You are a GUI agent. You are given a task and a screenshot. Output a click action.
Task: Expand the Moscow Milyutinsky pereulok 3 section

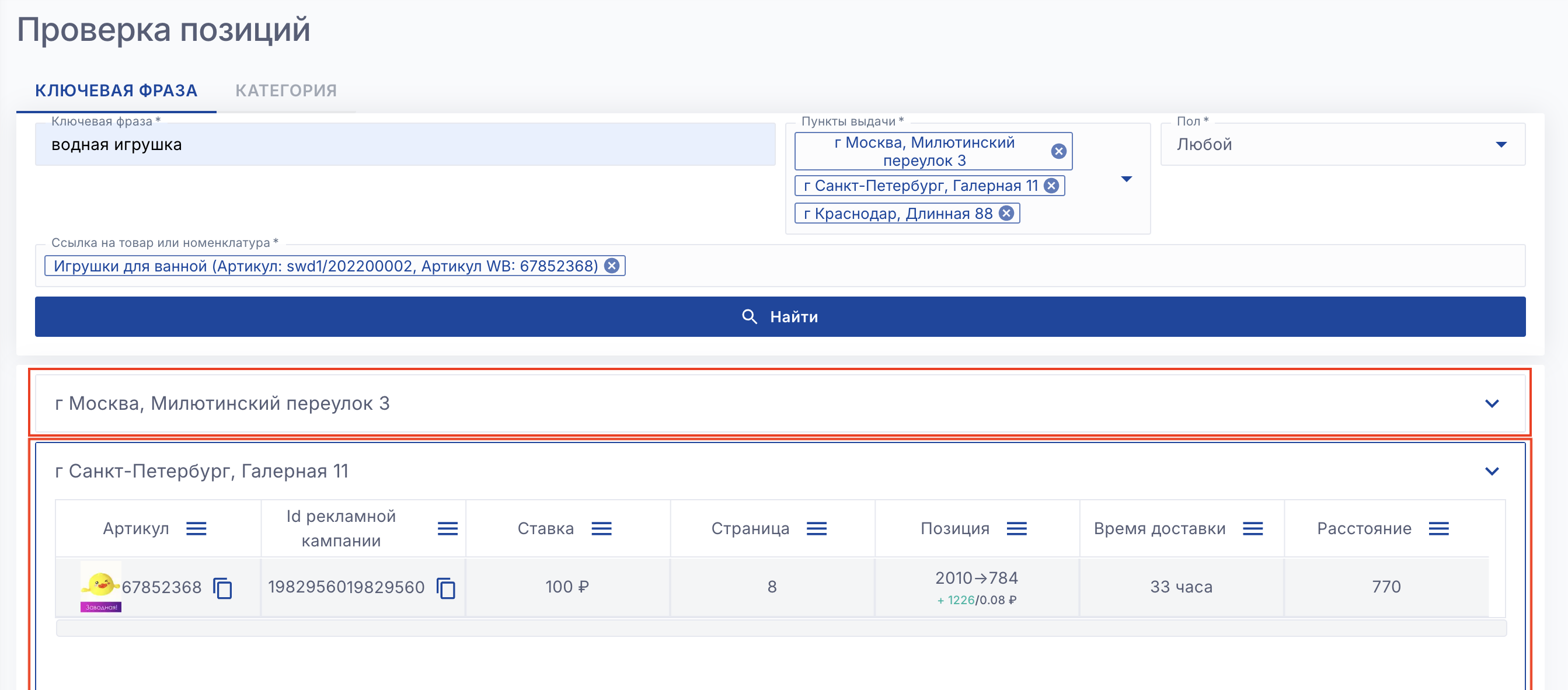[x=1492, y=403]
